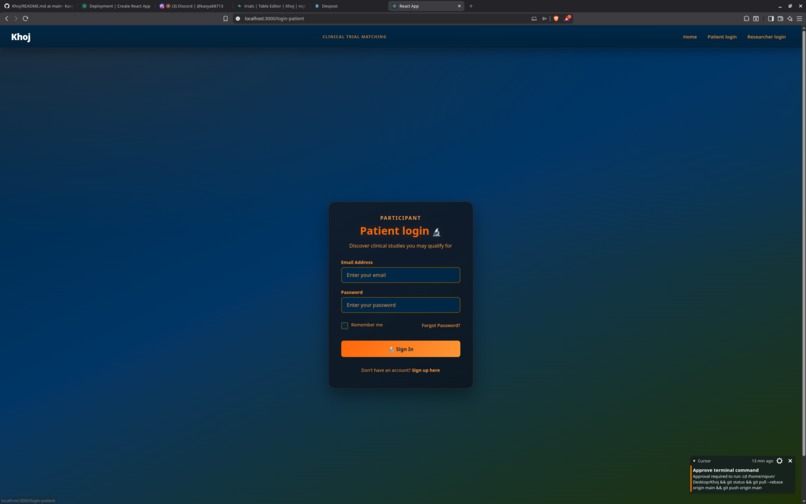Go back using the browser back arrow
This screenshot has width=806, height=504.
point(7,19)
